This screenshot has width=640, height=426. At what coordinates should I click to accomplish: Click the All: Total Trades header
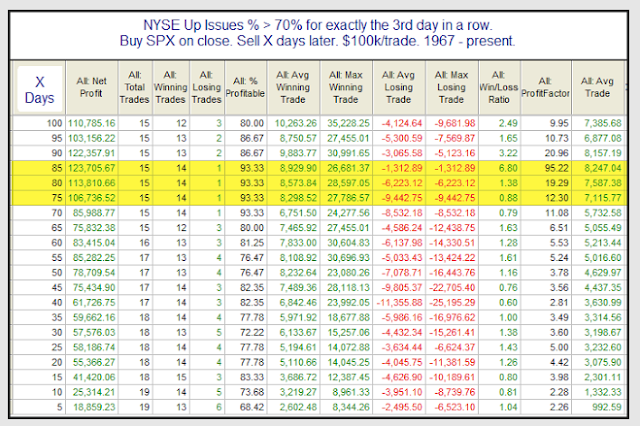pos(135,88)
